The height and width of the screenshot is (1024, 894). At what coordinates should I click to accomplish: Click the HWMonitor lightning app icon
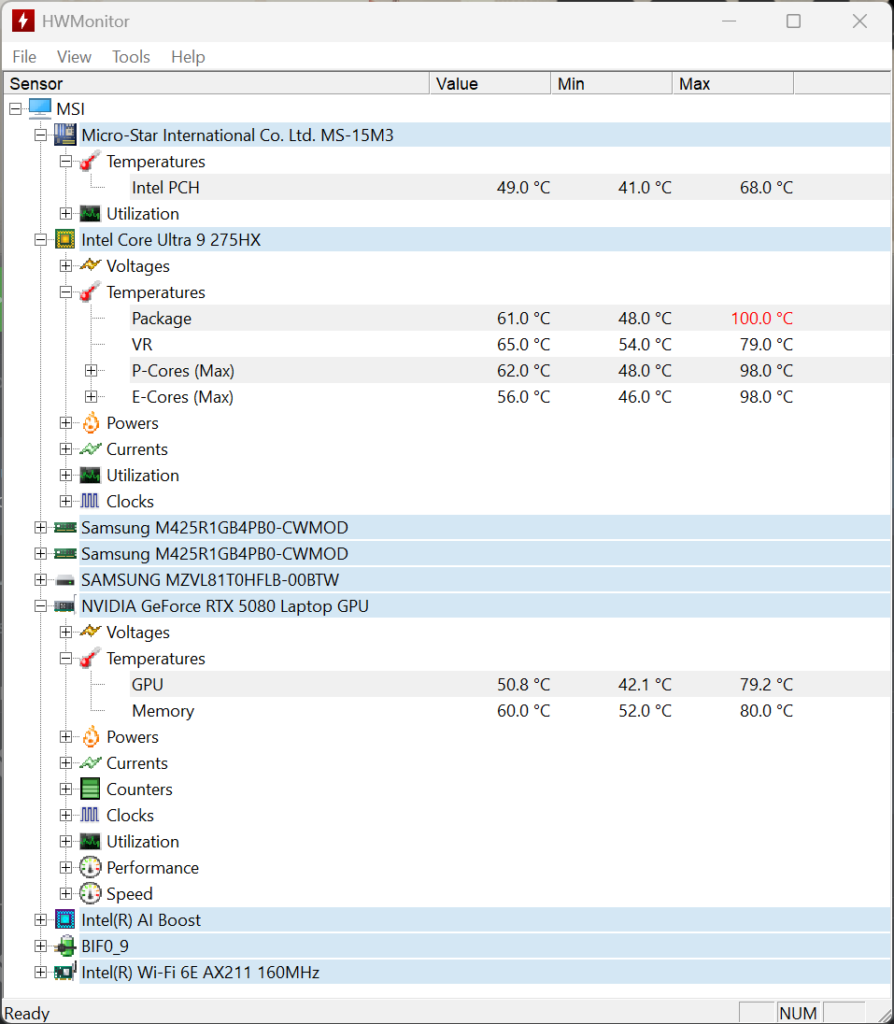tap(23, 21)
